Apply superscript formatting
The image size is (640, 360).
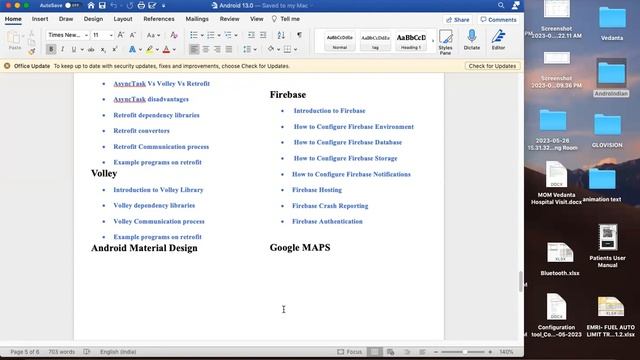point(115,50)
